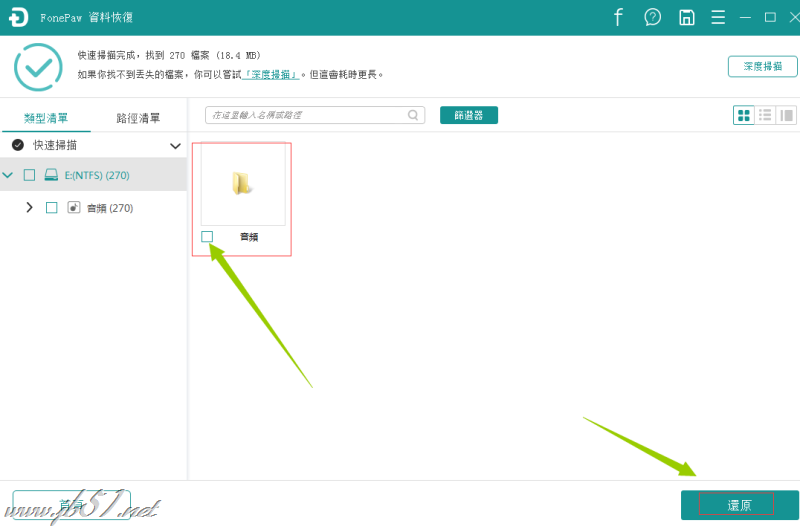Click the 快速掃描 label

click(55, 145)
